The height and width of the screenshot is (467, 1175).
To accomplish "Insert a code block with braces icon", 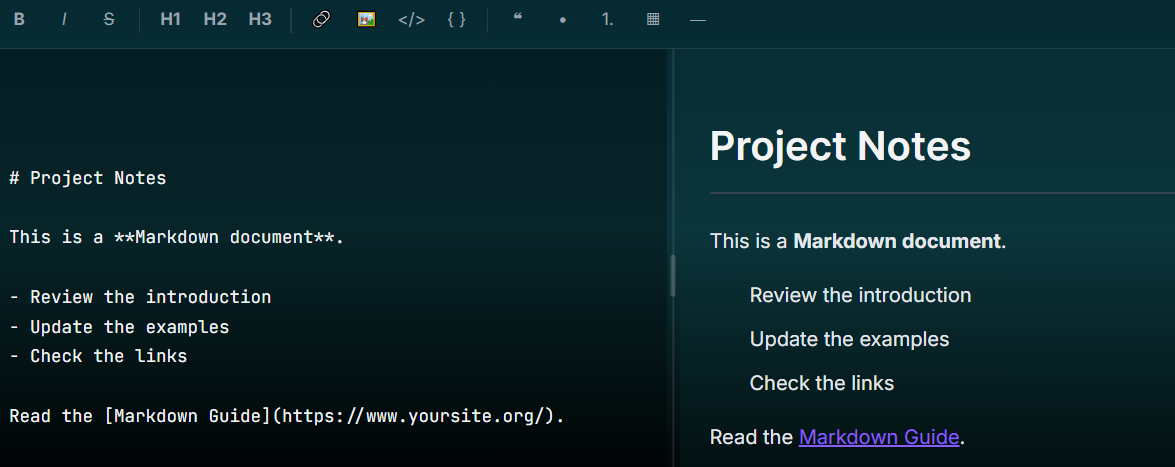I will 456,20.
